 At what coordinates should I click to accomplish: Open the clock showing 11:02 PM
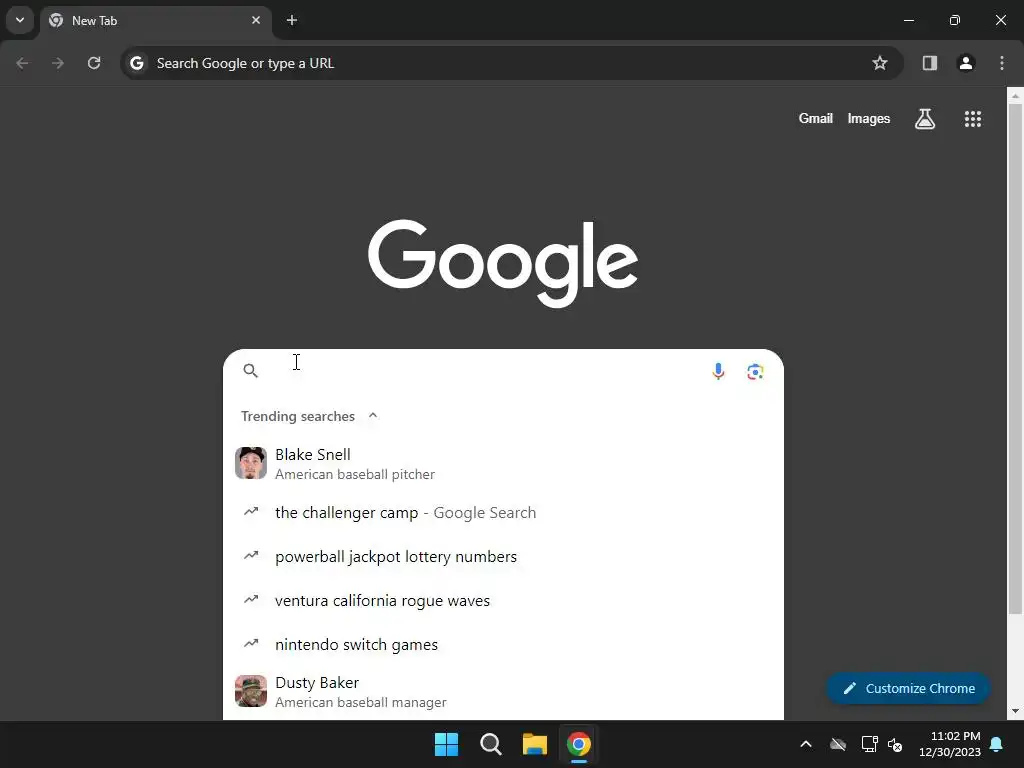tap(950, 744)
